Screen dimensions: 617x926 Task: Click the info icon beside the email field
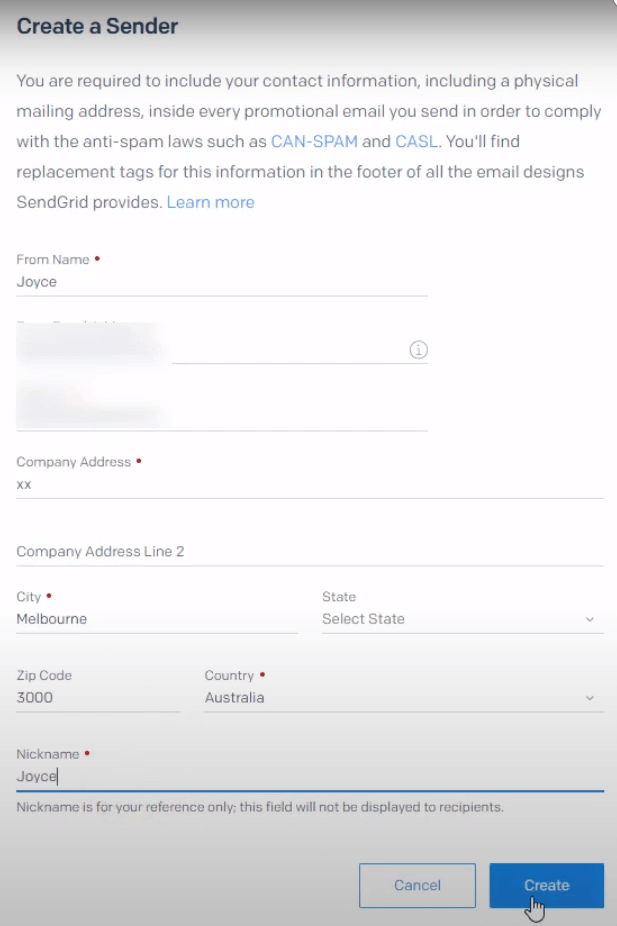[x=419, y=350]
